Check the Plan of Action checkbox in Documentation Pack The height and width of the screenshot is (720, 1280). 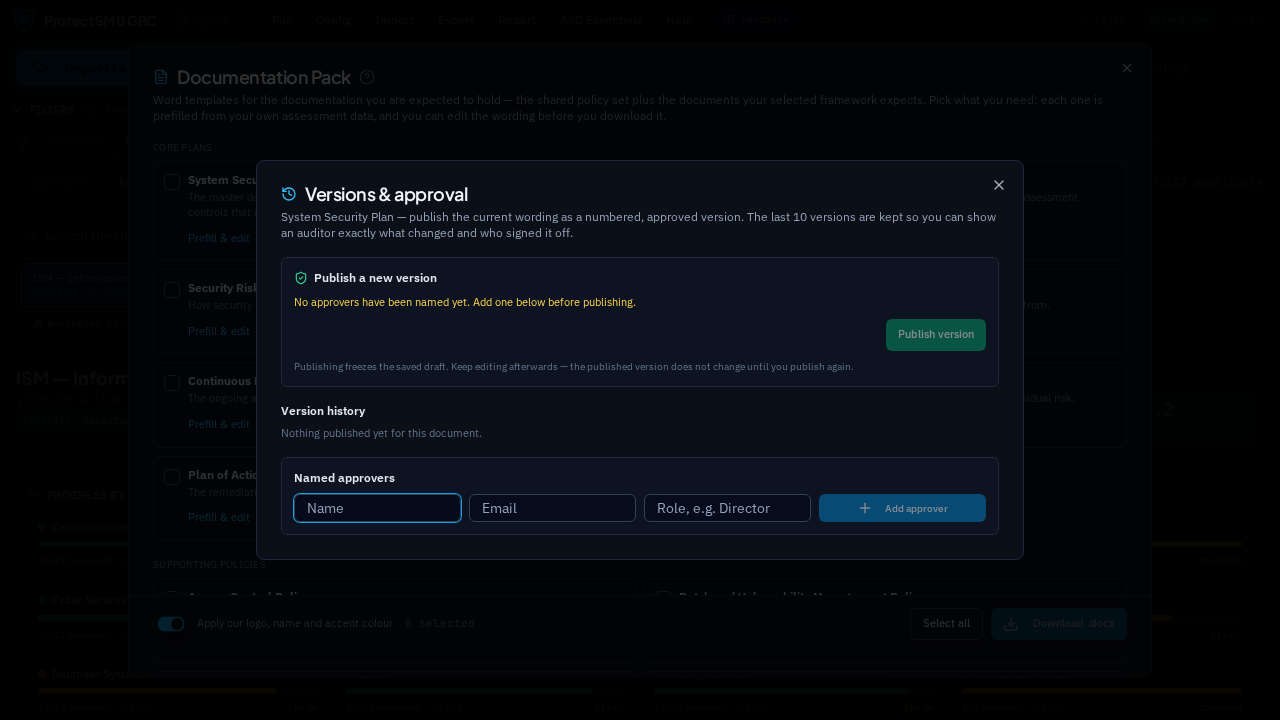(x=172, y=477)
